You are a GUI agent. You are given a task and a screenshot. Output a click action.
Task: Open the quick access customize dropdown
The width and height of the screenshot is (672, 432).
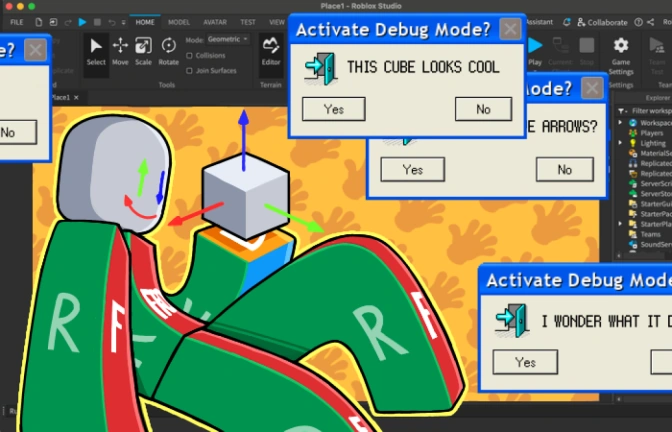pos(123,22)
